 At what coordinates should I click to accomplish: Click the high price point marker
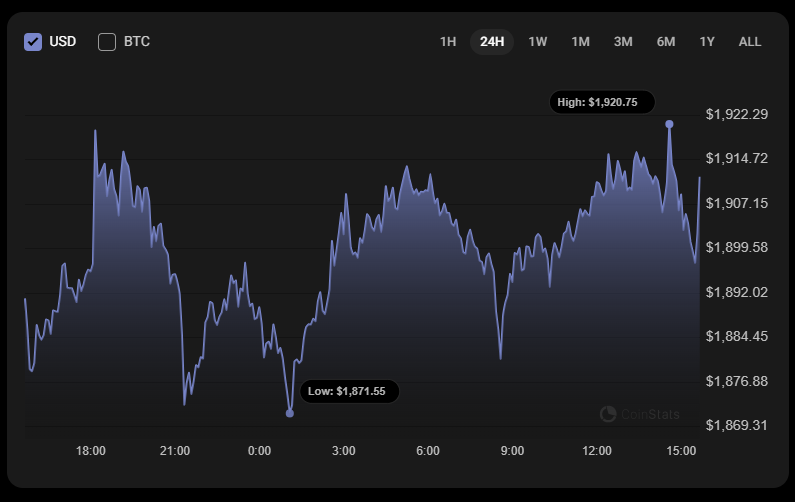pos(669,124)
